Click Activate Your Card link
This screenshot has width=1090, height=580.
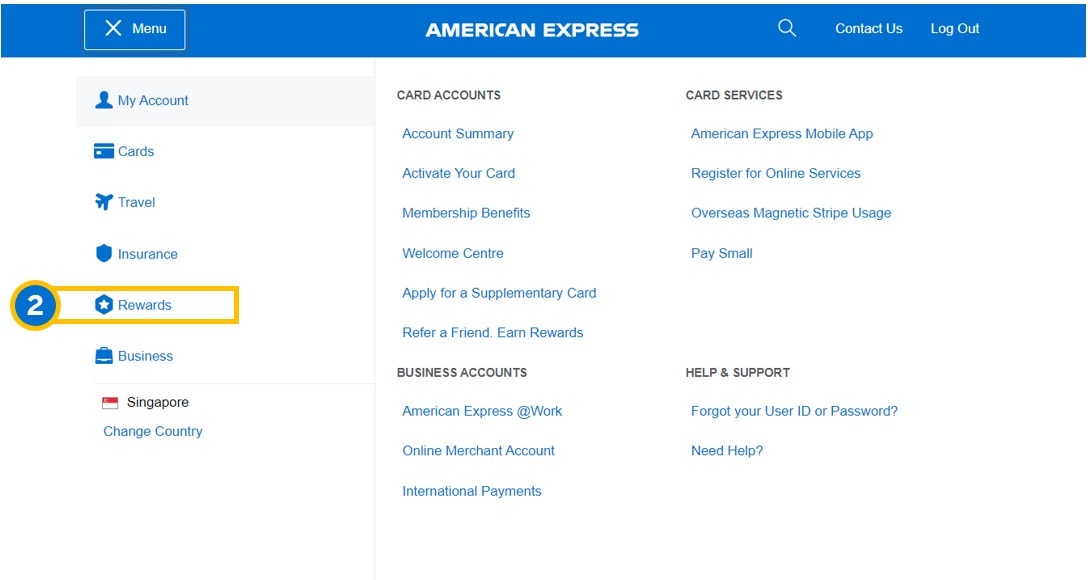458,173
